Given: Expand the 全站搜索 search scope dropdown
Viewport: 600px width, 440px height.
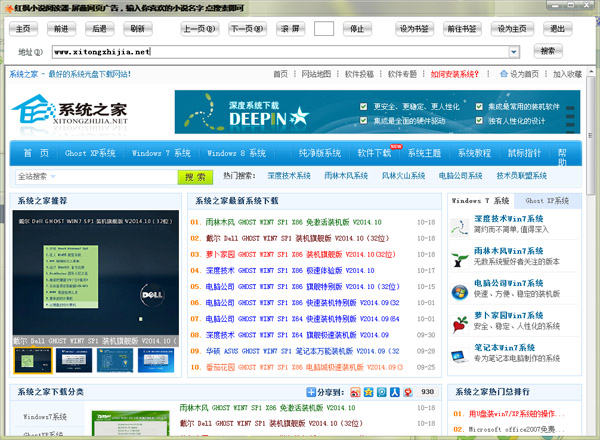Looking at the screenshot, I should [170, 177].
